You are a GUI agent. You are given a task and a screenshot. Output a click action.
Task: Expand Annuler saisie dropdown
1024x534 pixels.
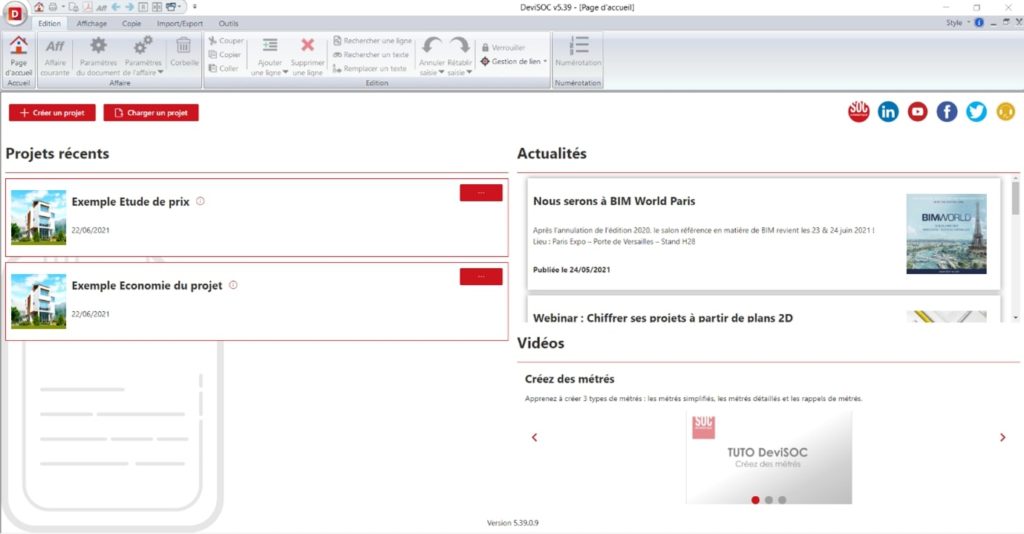point(441,72)
